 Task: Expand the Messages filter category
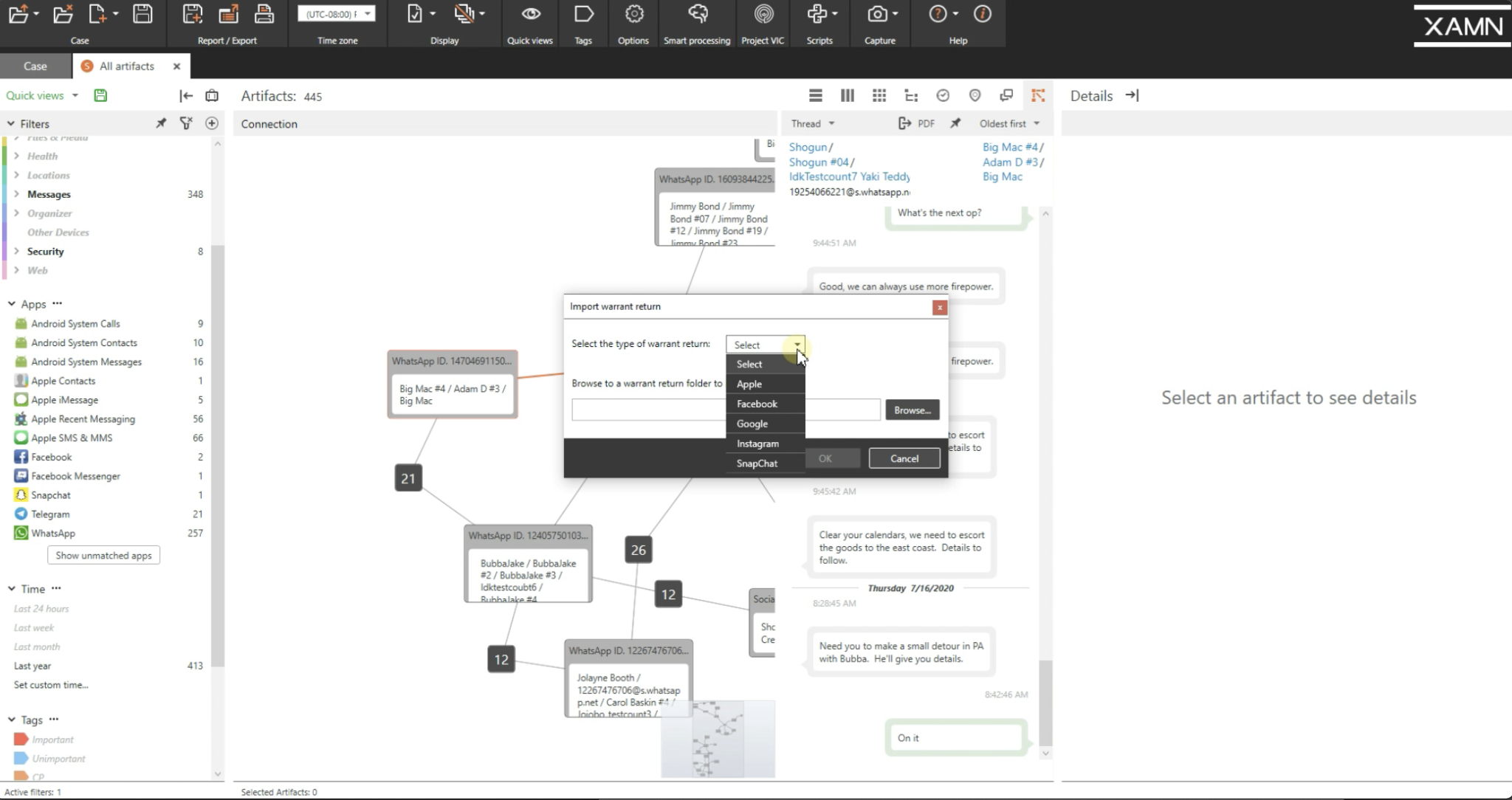coord(16,194)
